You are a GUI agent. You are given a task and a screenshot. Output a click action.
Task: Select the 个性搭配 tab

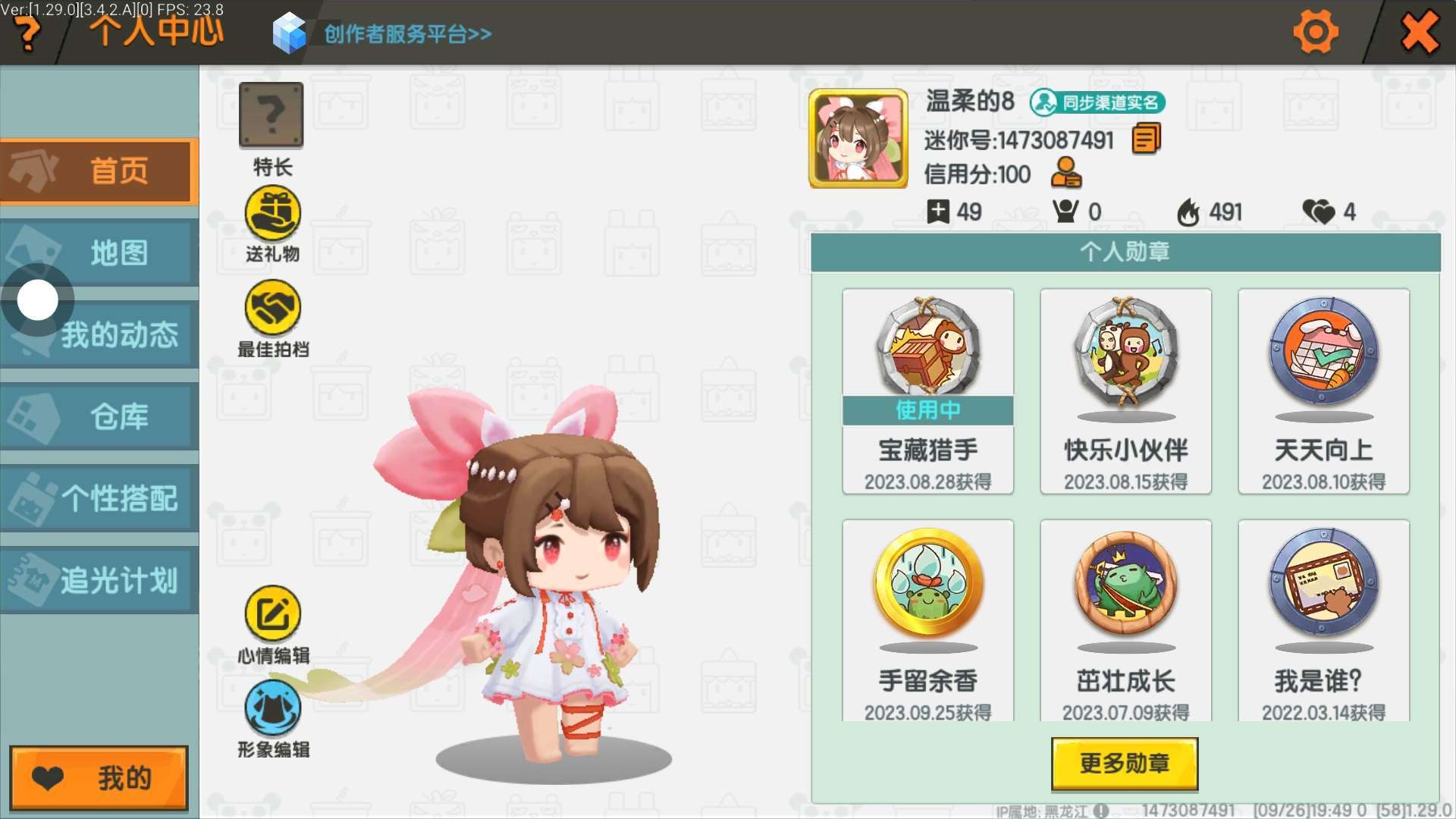tap(99, 498)
